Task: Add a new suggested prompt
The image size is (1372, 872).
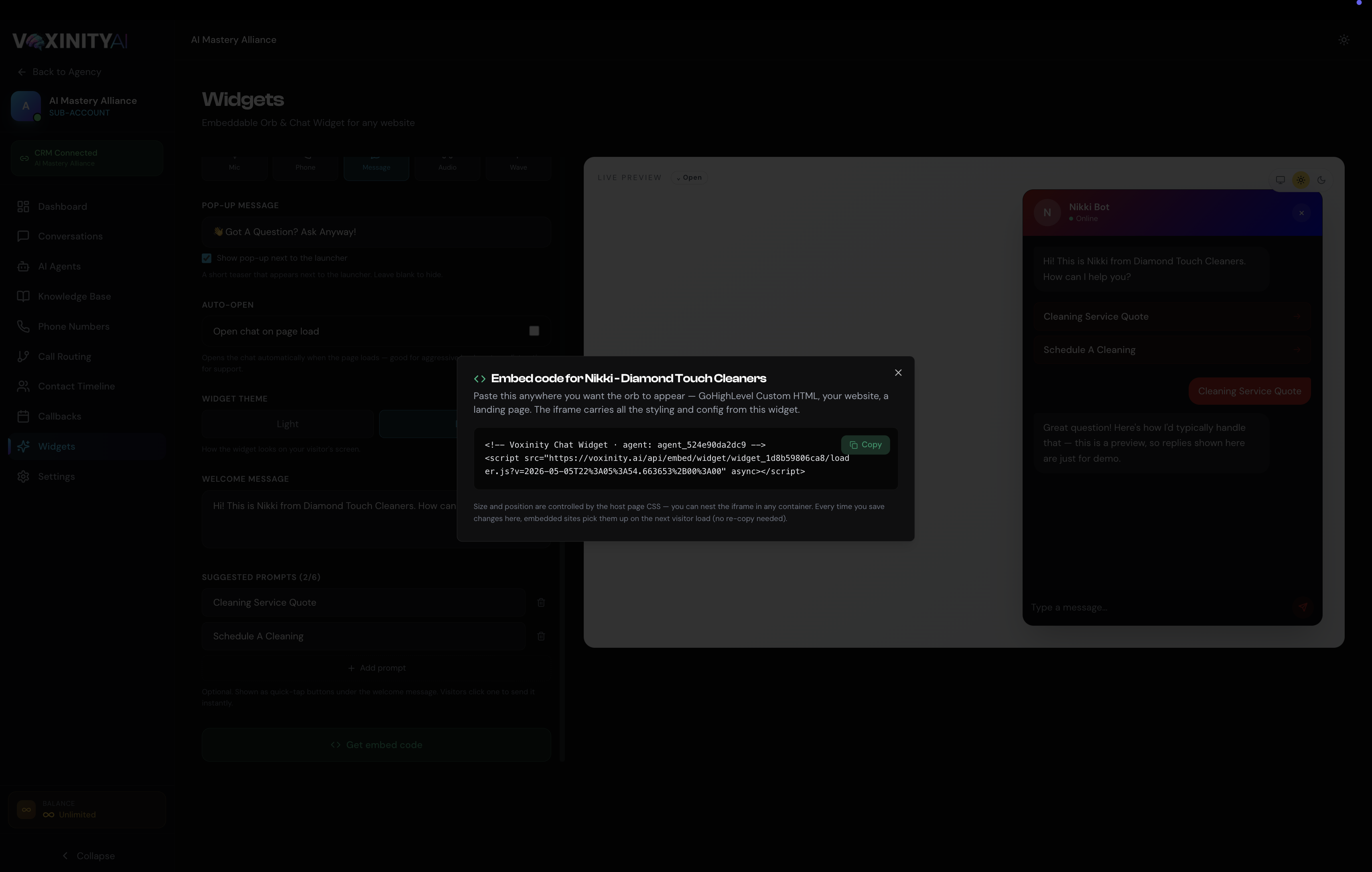Action: pos(376,668)
